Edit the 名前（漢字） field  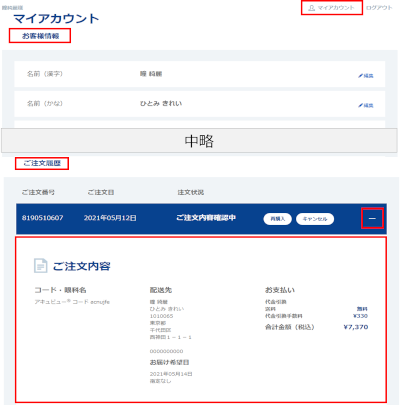tap(366, 76)
